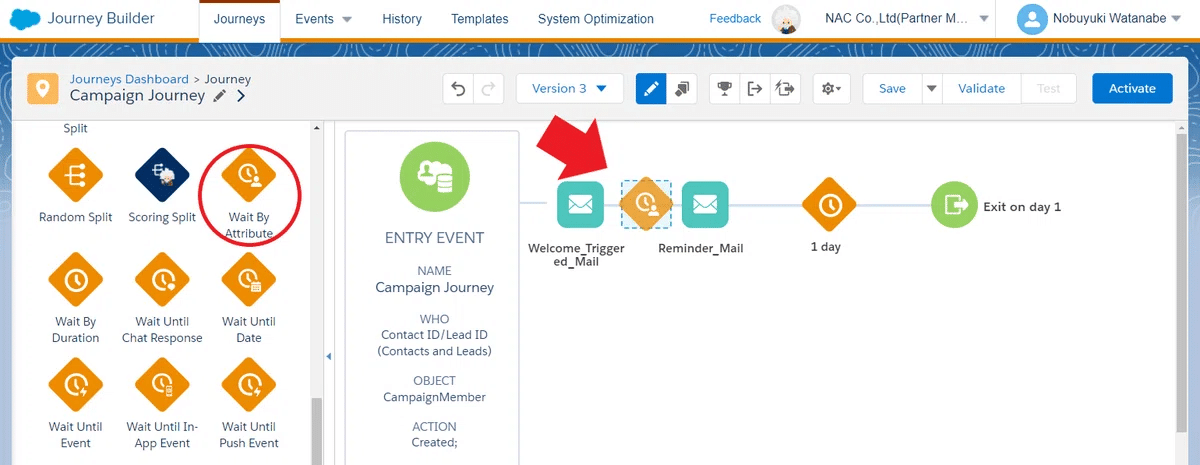The image size is (1200, 465).
Task: Open the path optimizer icon
Action: [785, 88]
